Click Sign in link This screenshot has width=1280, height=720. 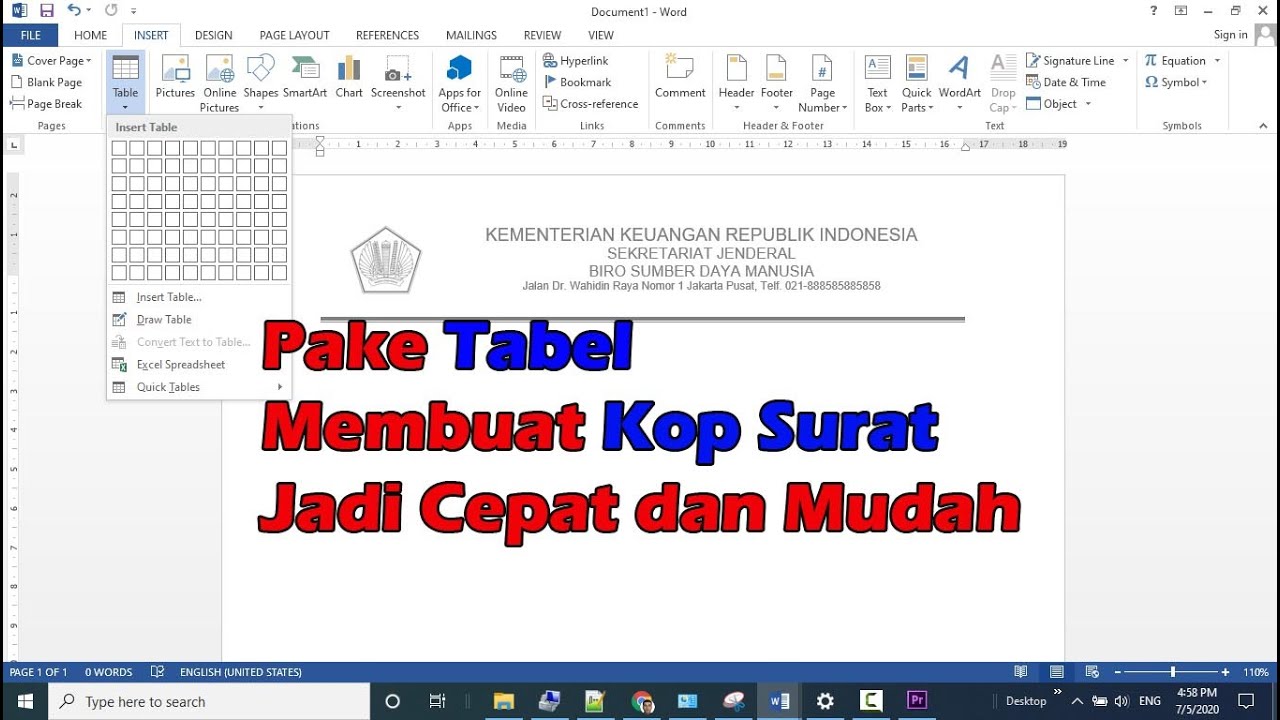[1230, 35]
